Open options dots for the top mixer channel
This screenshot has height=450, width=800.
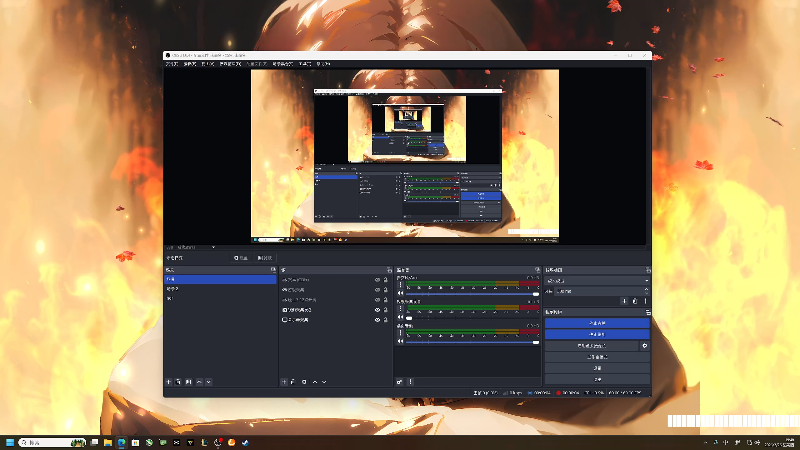(x=401, y=285)
